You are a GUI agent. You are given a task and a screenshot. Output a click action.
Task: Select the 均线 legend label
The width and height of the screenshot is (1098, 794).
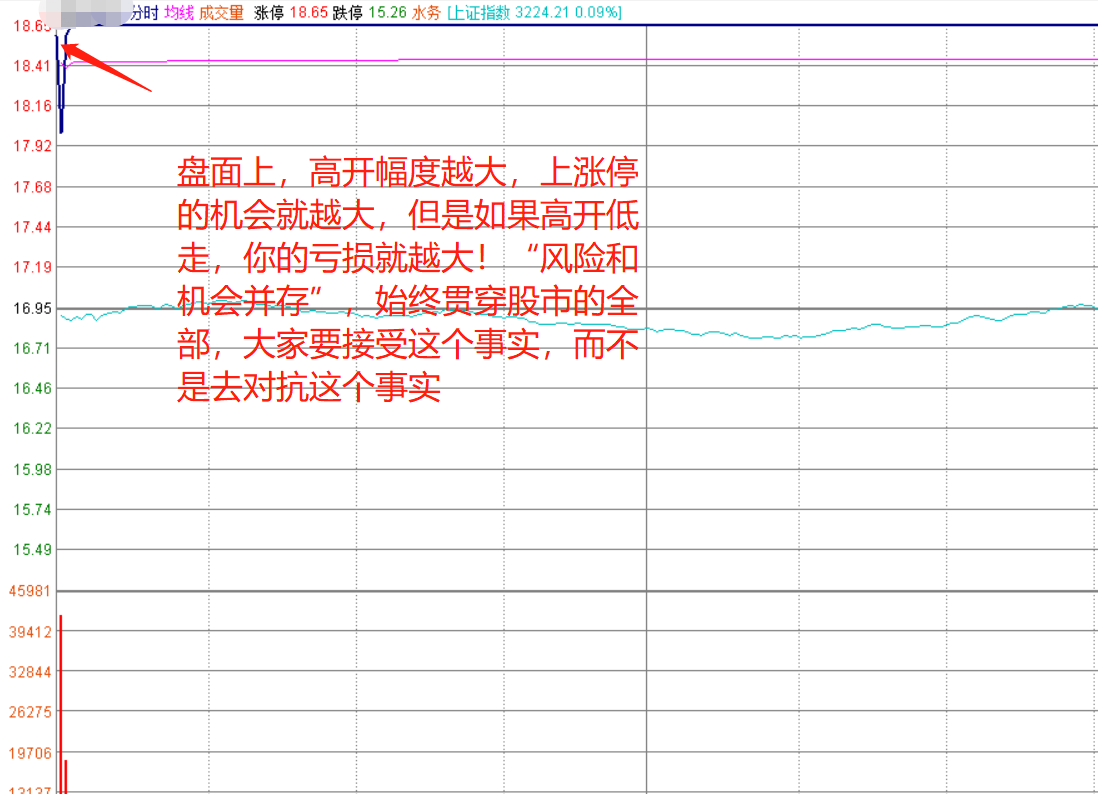179,13
